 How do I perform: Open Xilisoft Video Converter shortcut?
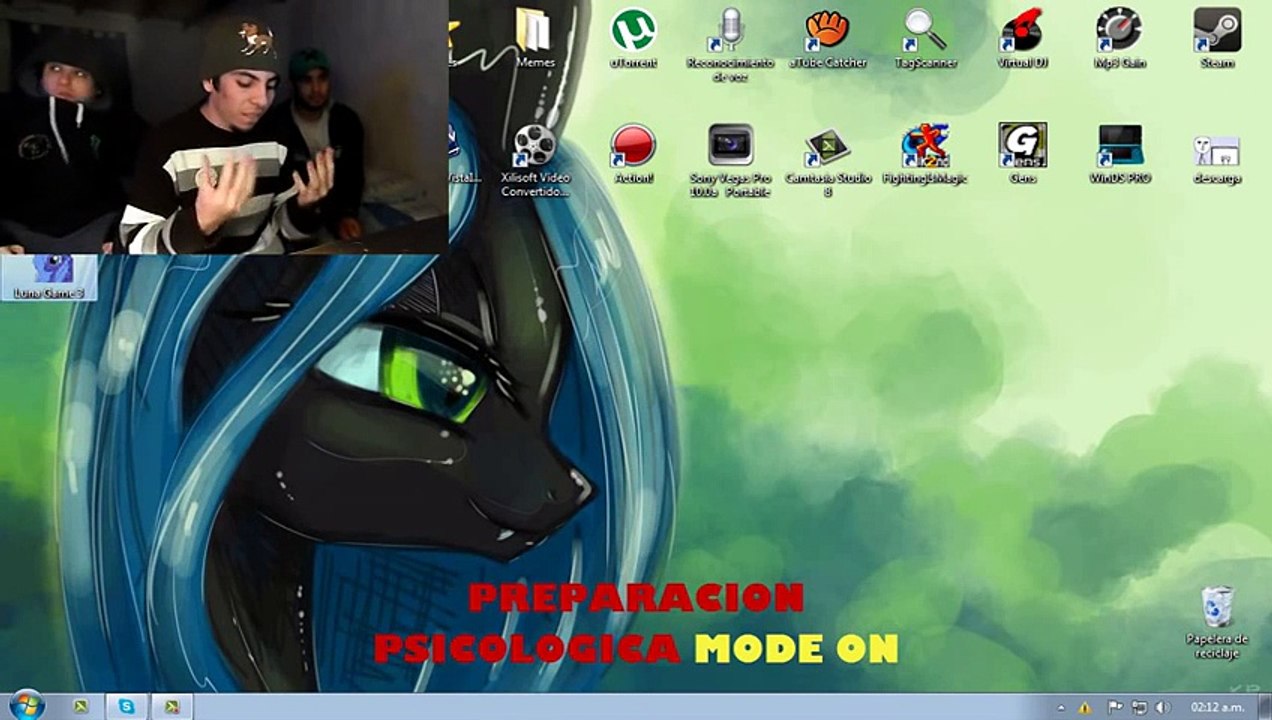click(x=535, y=160)
